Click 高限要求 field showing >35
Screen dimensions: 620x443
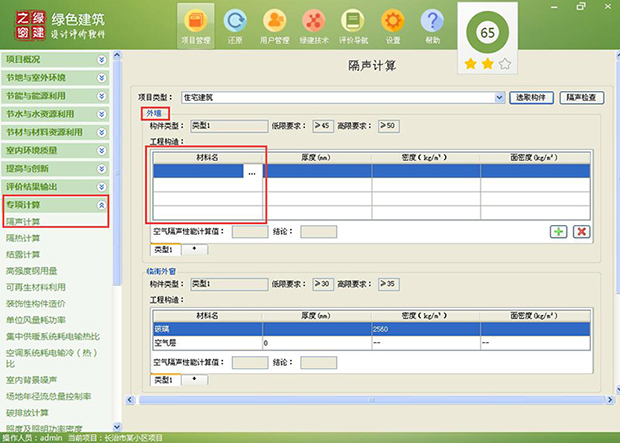[x=388, y=284]
